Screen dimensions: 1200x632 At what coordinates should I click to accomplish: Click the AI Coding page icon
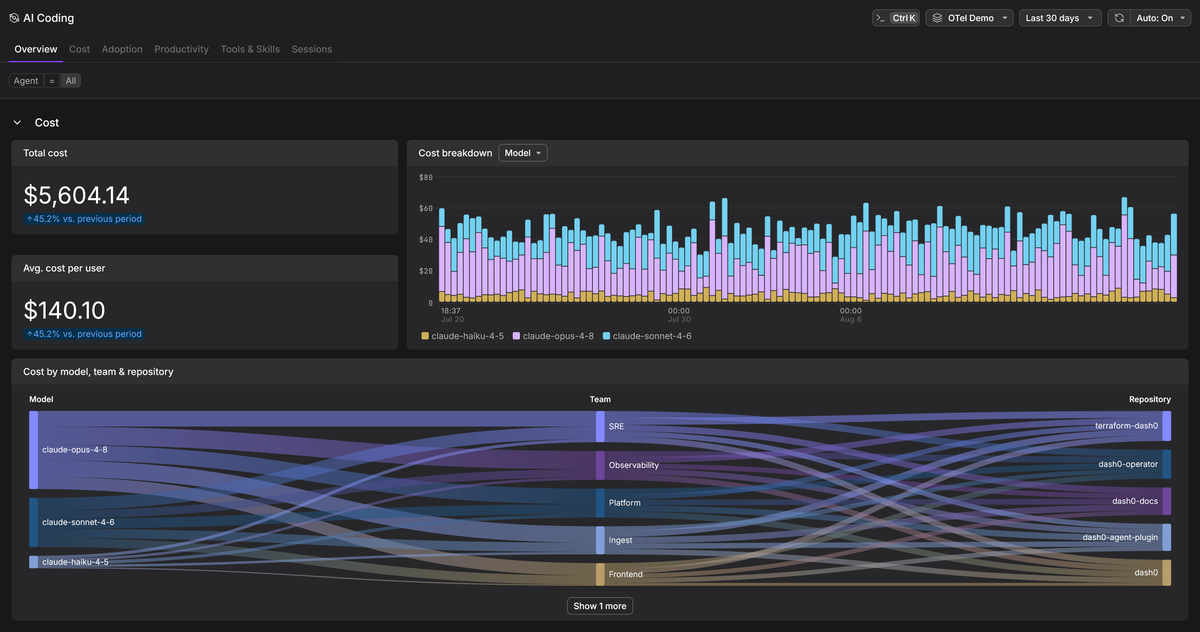coord(14,18)
